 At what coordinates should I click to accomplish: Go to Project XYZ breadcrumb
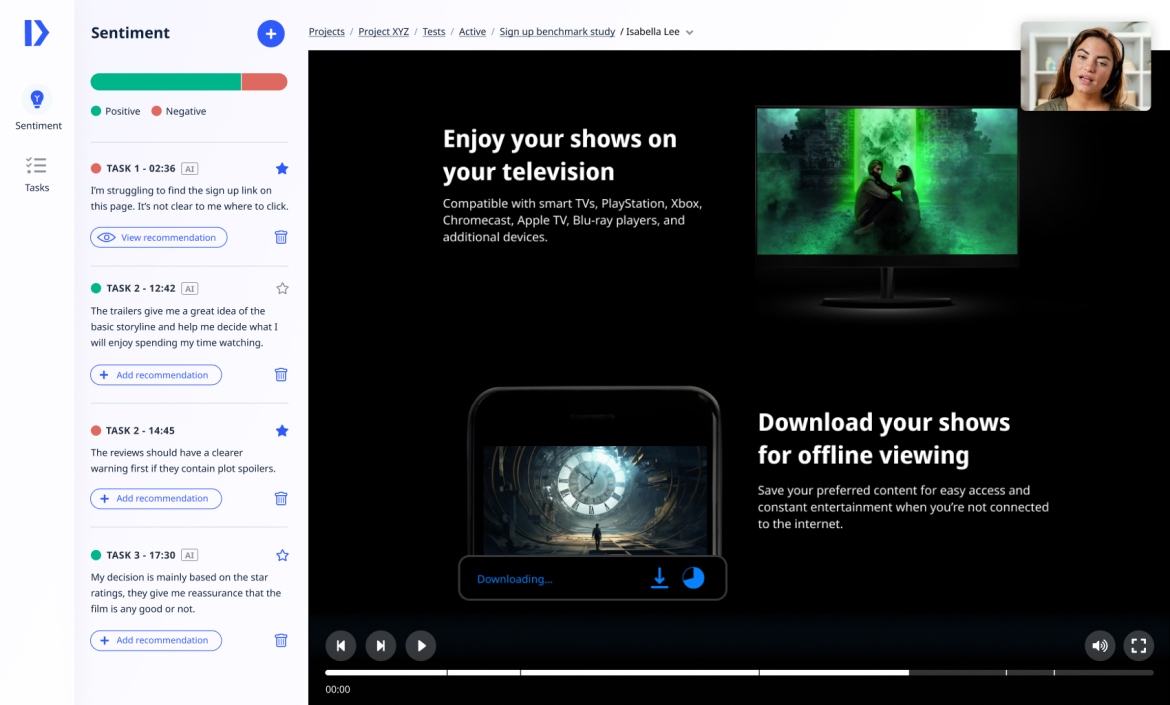(384, 31)
